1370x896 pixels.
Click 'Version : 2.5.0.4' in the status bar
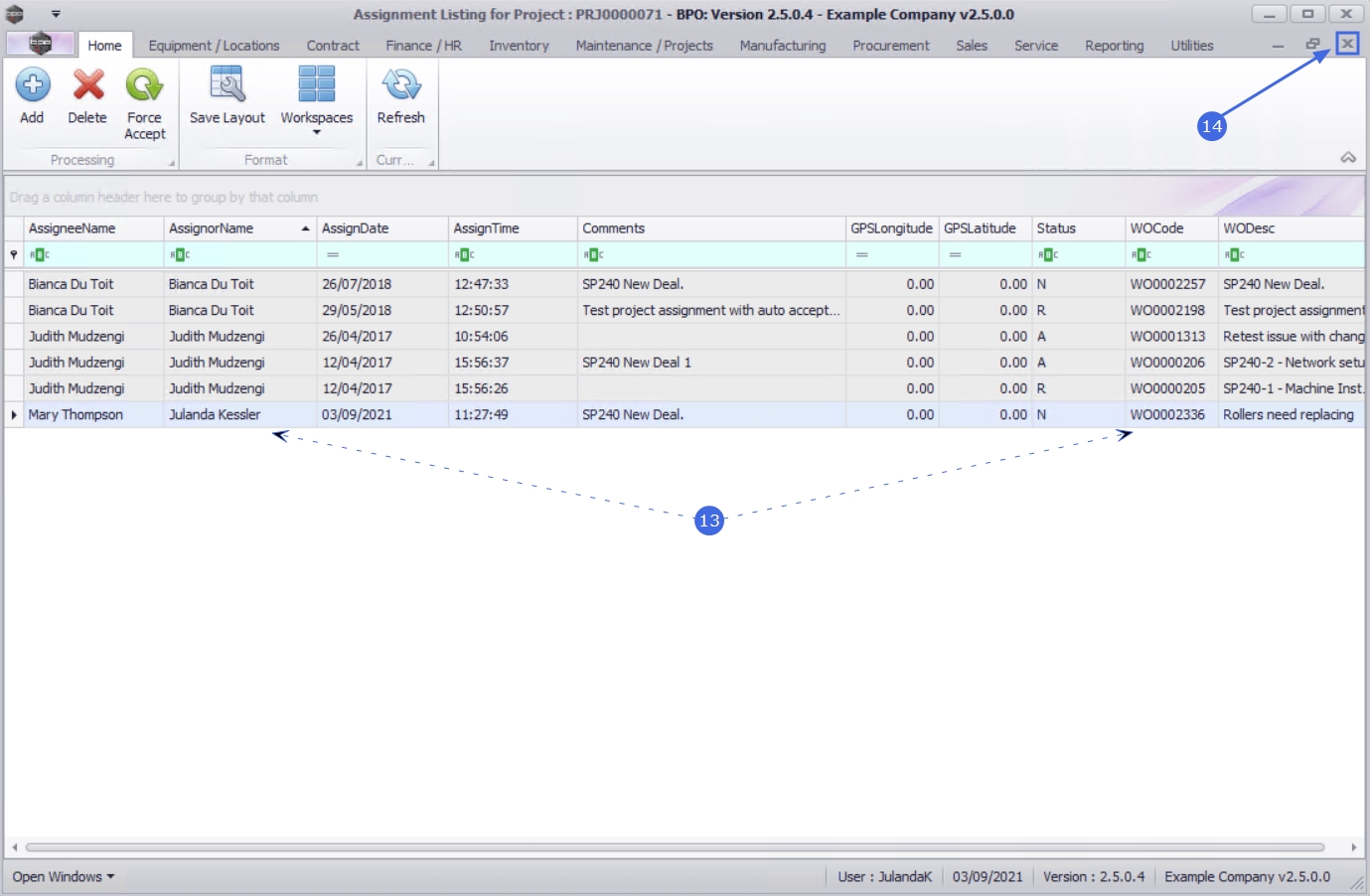point(1094,877)
